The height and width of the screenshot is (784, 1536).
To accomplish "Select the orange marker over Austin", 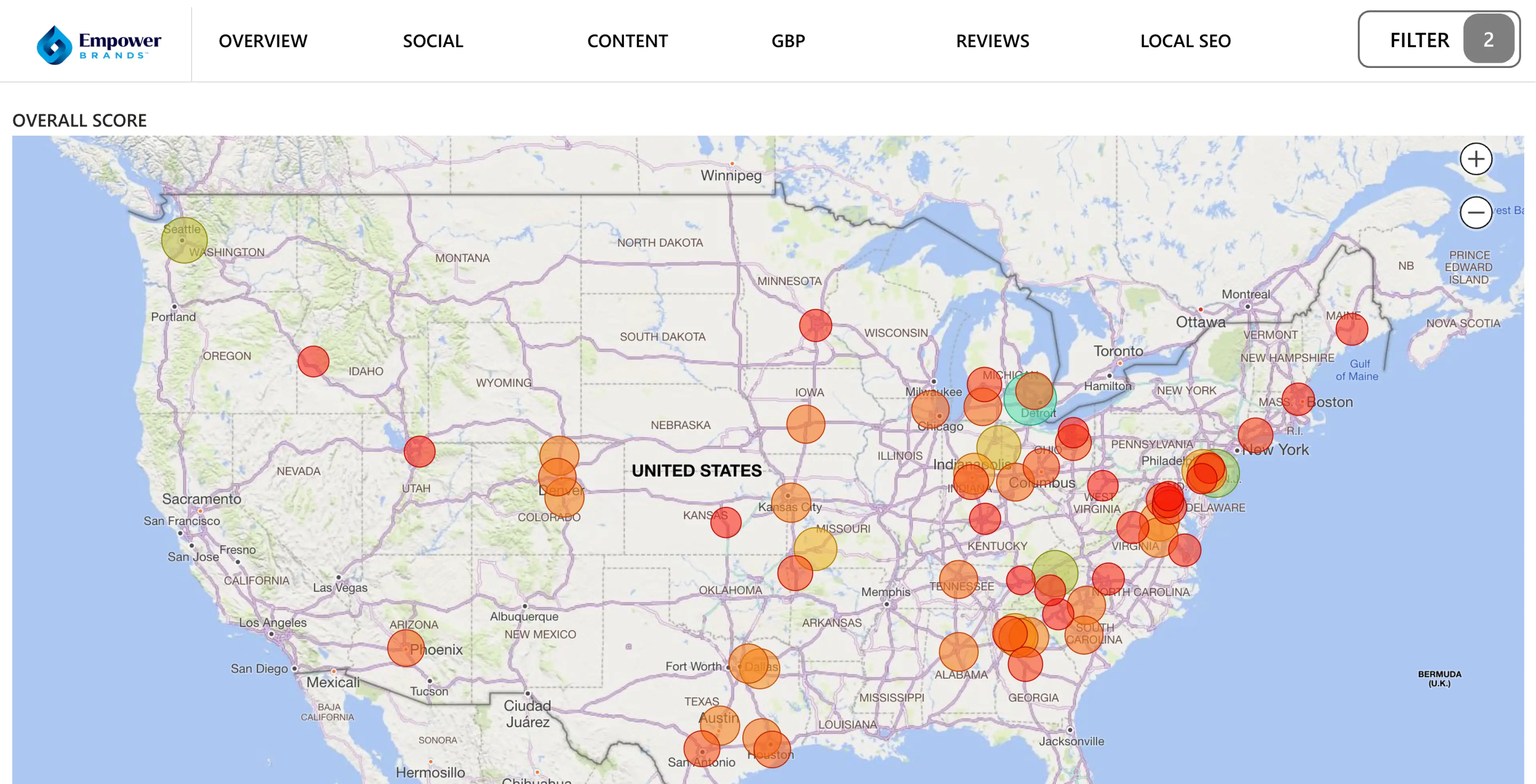I will tap(720, 726).
